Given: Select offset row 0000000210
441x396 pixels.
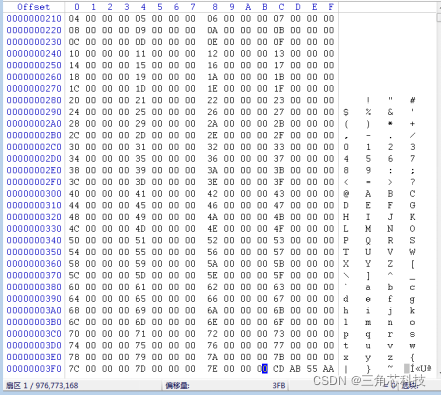Looking at the screenshot, I should pyautogui.click(x=34, y=19).
